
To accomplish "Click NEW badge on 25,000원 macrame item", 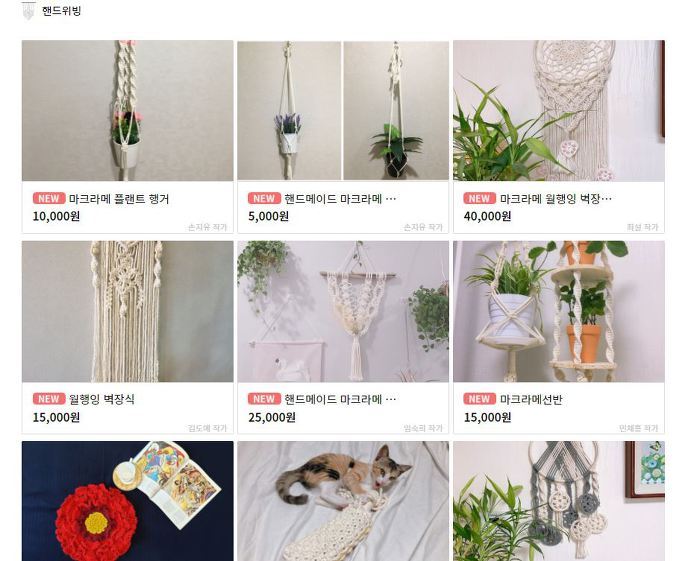I will pyautogui.click(x=264, y=399).
